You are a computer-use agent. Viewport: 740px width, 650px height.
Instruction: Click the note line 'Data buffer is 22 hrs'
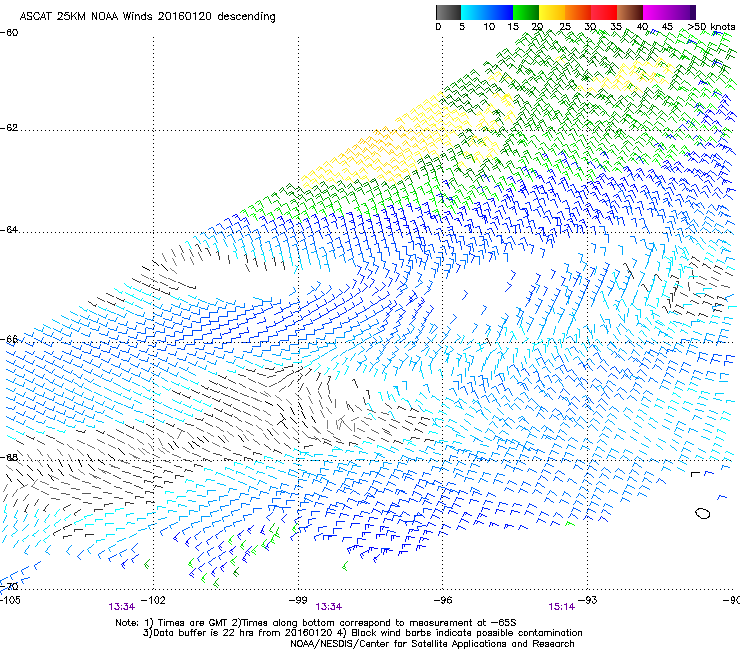362,633
